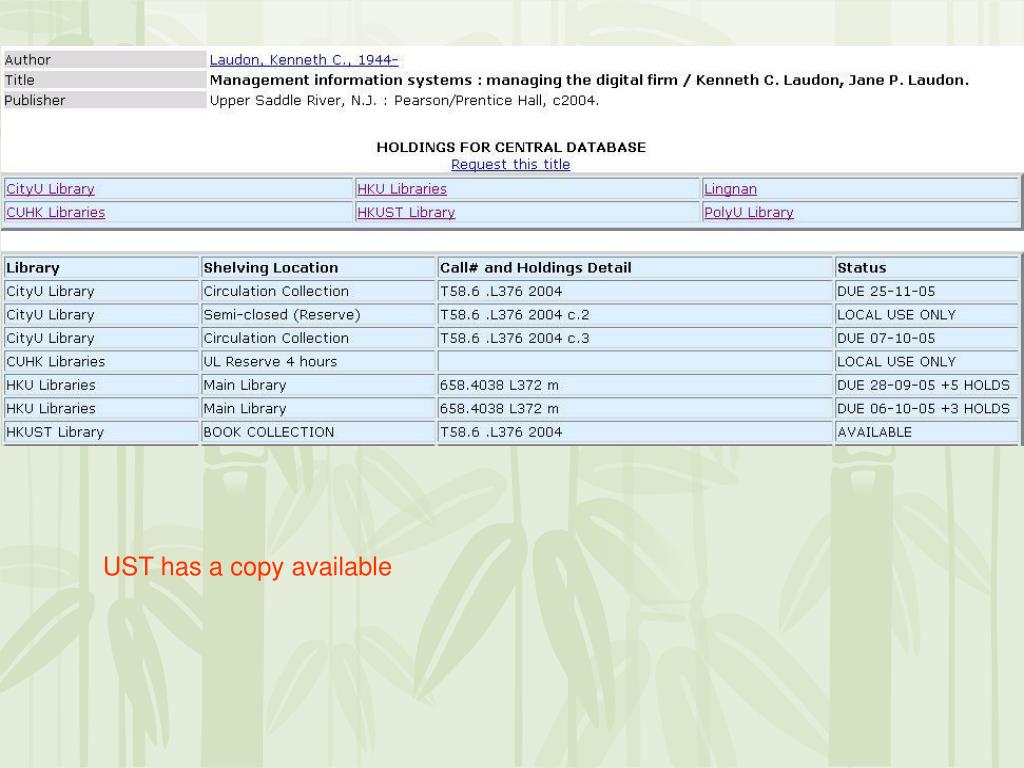The image size is (1024, 768).
Task: Open the CUHK Libraries holdings link
Action: click(x=56, y=212)
